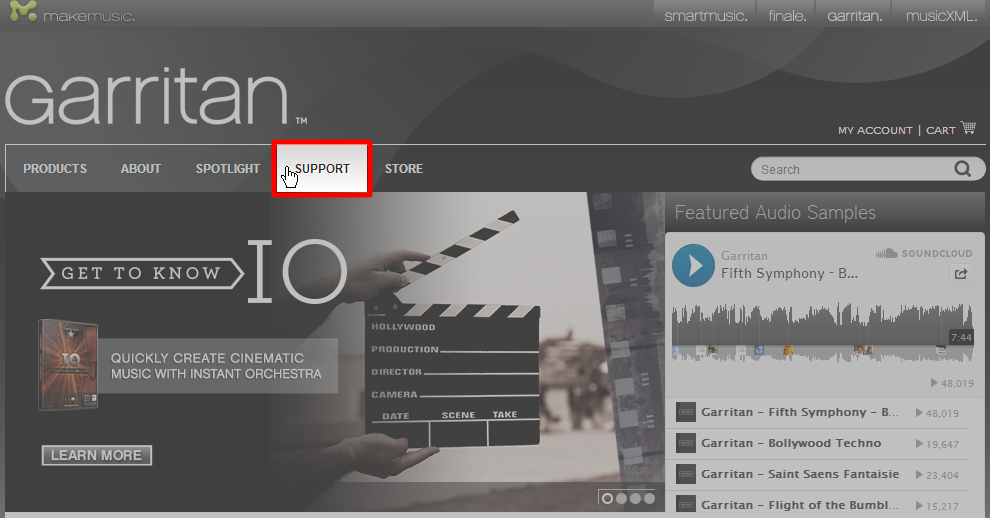
Task: Click the Instant Orchestra box thumbnail
Action: [68, 364]
